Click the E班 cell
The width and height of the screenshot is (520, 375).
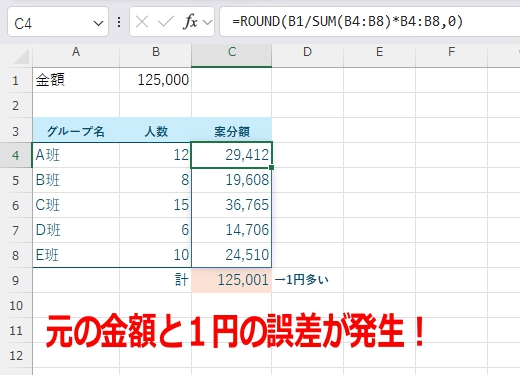(76, 255)
